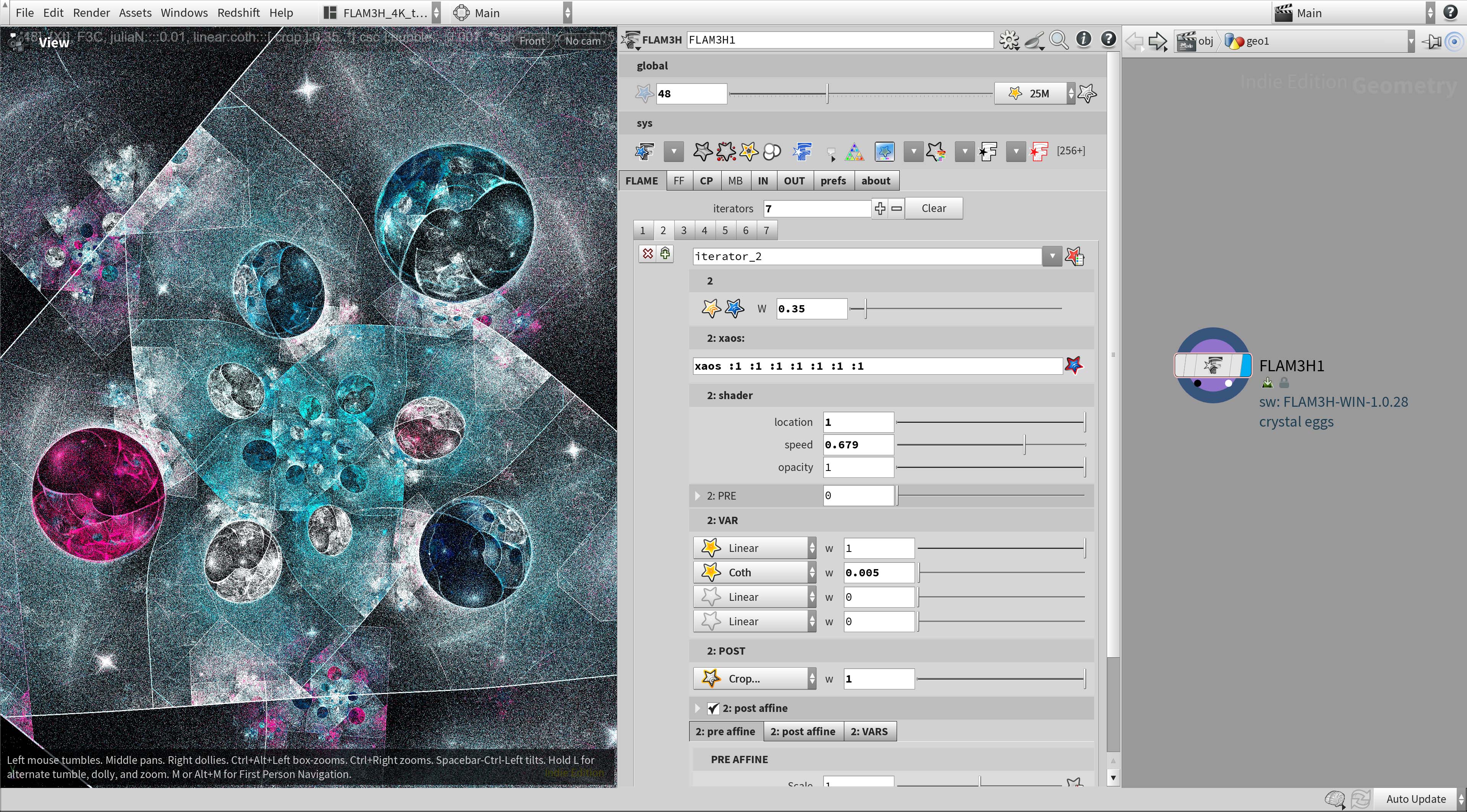Select the rainbow palette triangle icon in sys row
This screenshot has height=812, width=1467.
(x=854, y=152)
